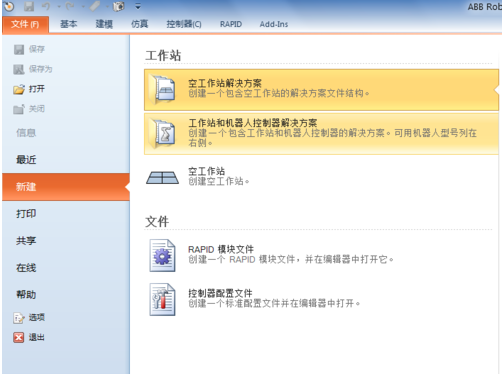Click the 工作站和机器人控制器解决方案 robot folder icon
The image size is (503, 376).
pos(163,133)
